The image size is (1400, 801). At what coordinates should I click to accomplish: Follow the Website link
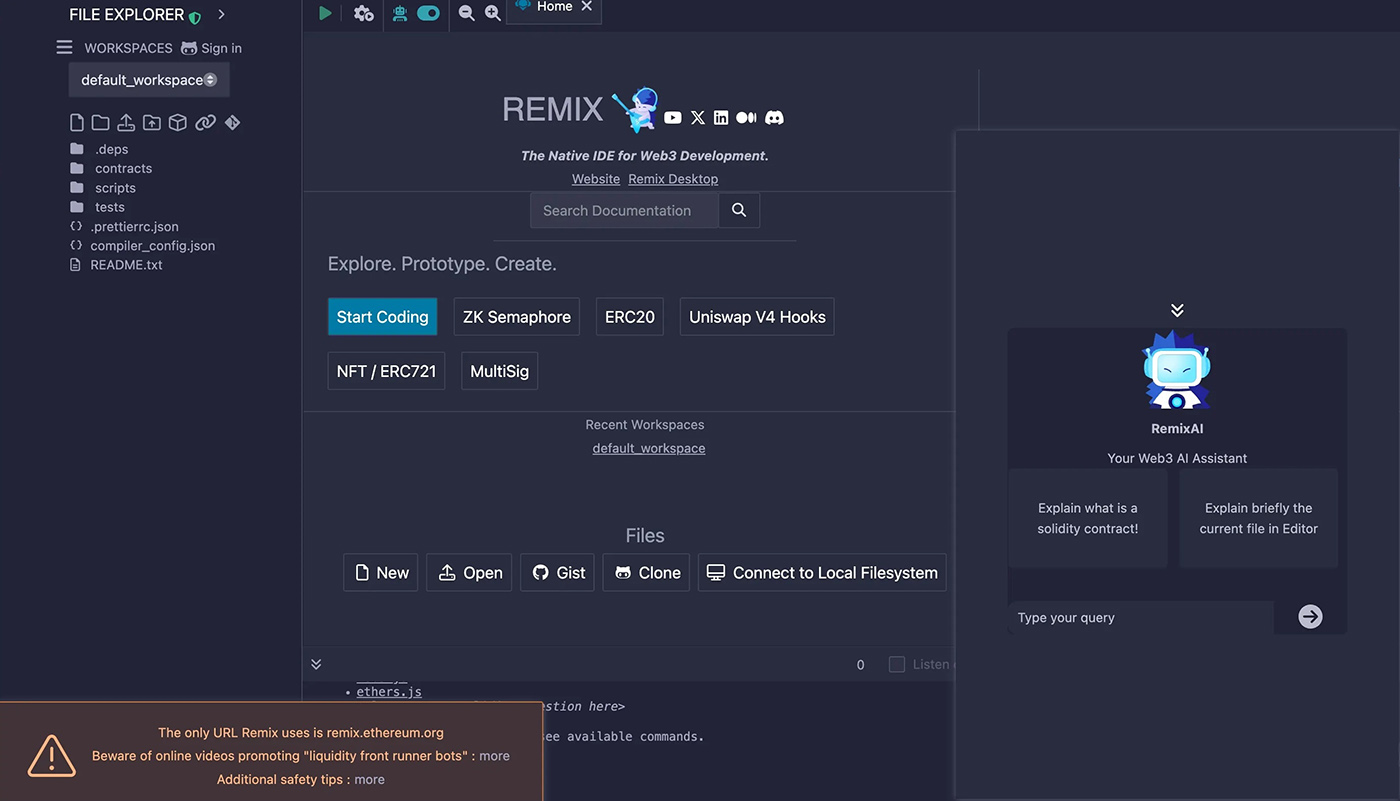coord(596,179)
